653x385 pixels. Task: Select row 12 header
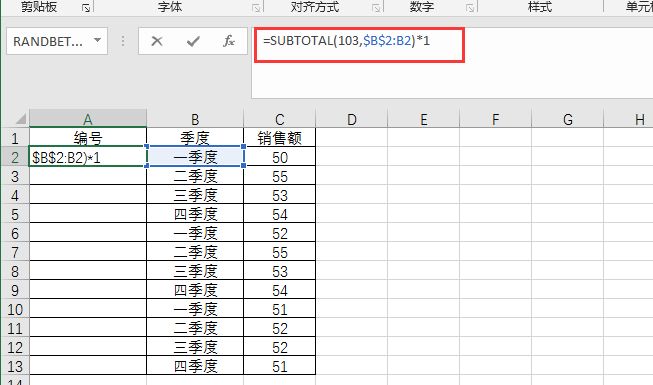coord(15,347)
